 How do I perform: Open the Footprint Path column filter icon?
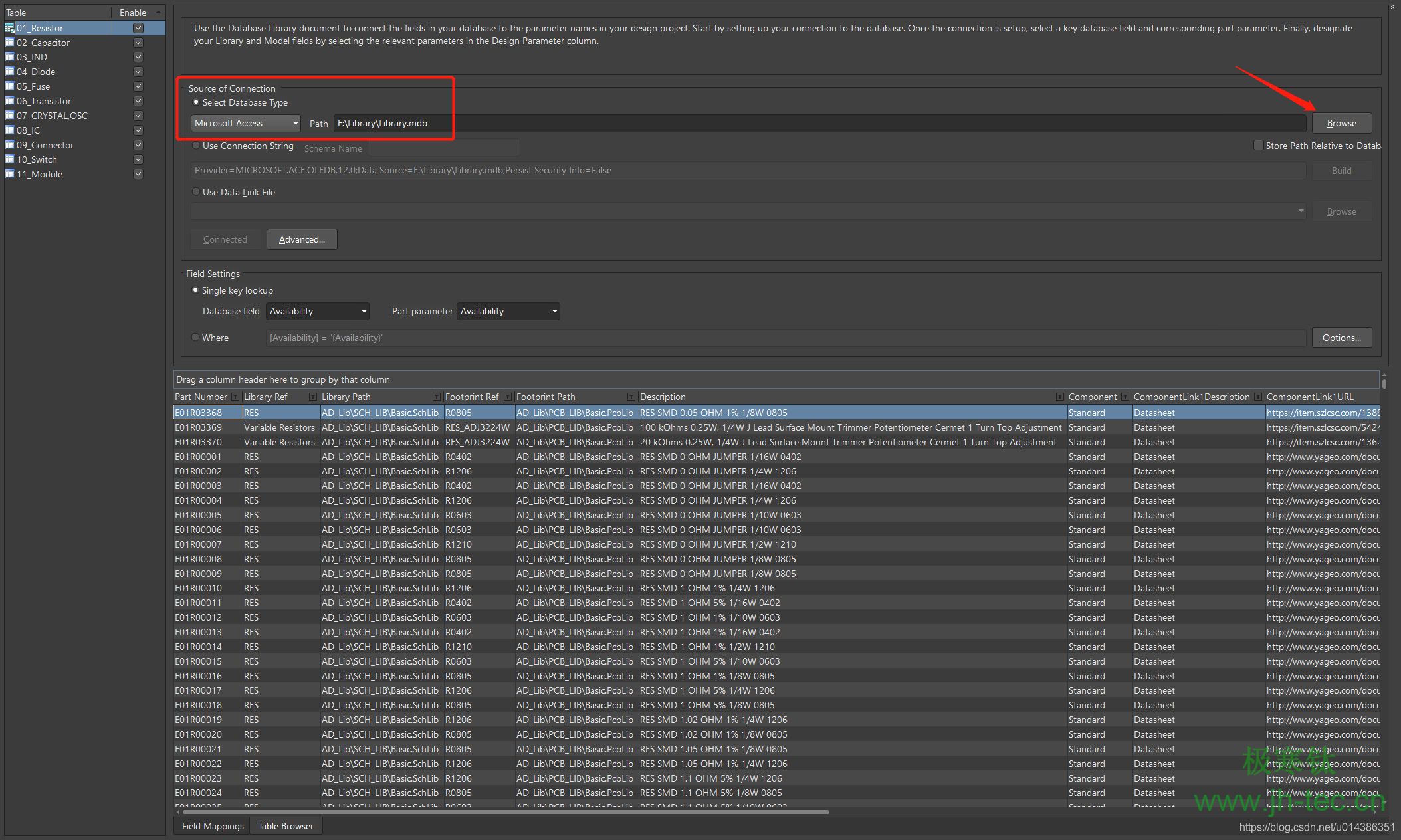pyautogui.click(x=631, y=397)
